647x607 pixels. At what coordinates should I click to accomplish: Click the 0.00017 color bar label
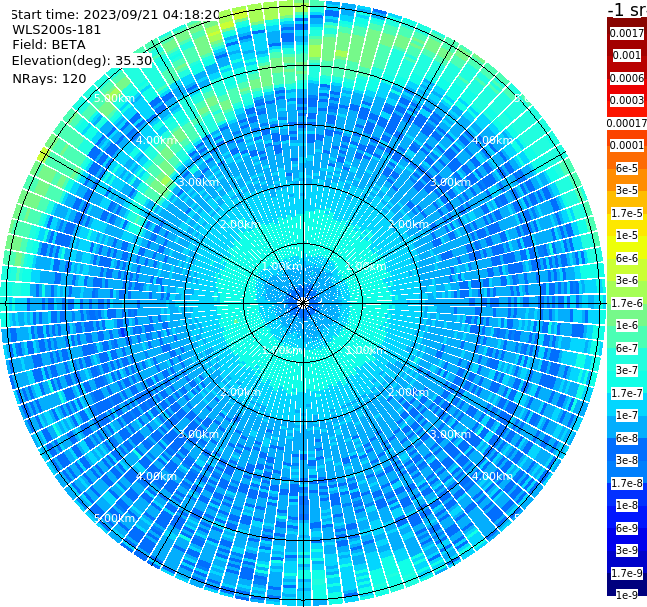pos(627,123)
